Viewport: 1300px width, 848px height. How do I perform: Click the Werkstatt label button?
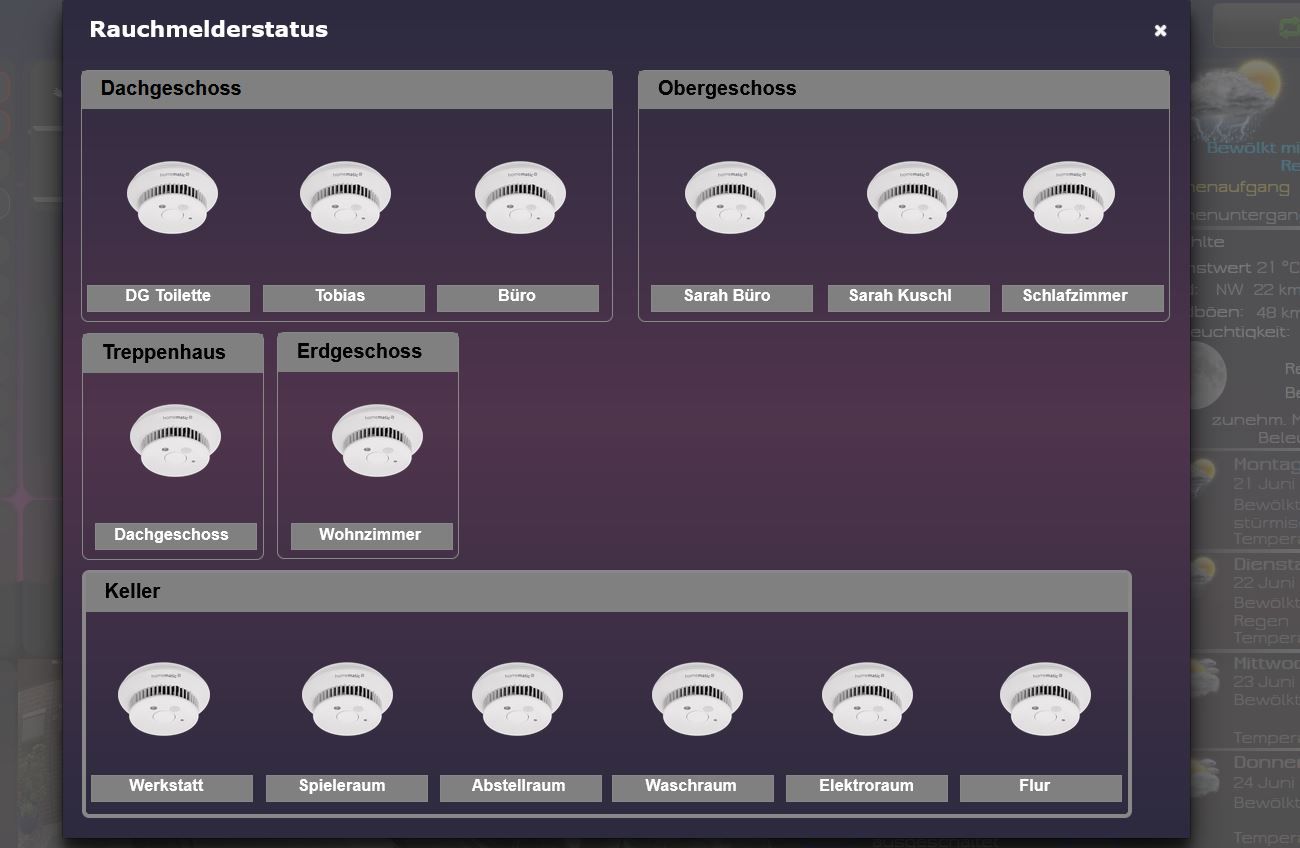click(172, 788)
